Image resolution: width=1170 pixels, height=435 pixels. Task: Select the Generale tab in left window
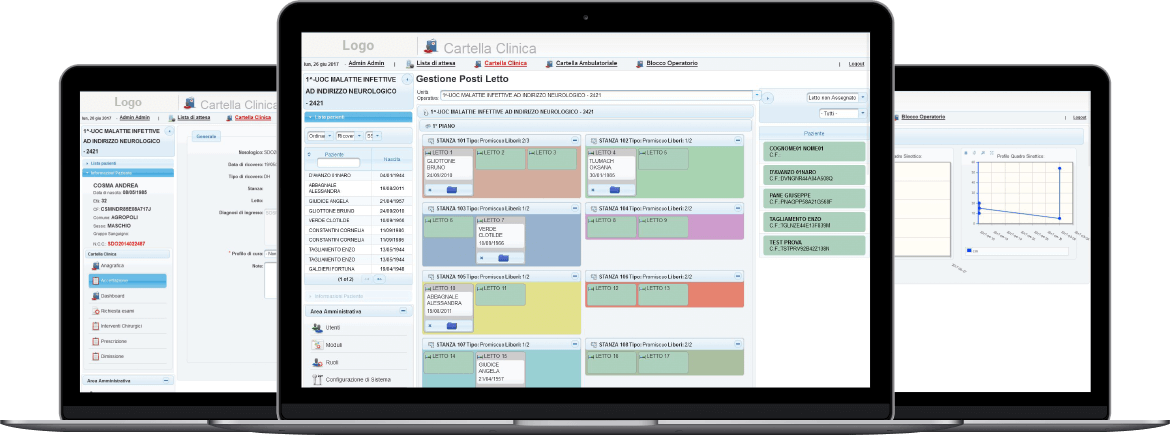point(205,136)
